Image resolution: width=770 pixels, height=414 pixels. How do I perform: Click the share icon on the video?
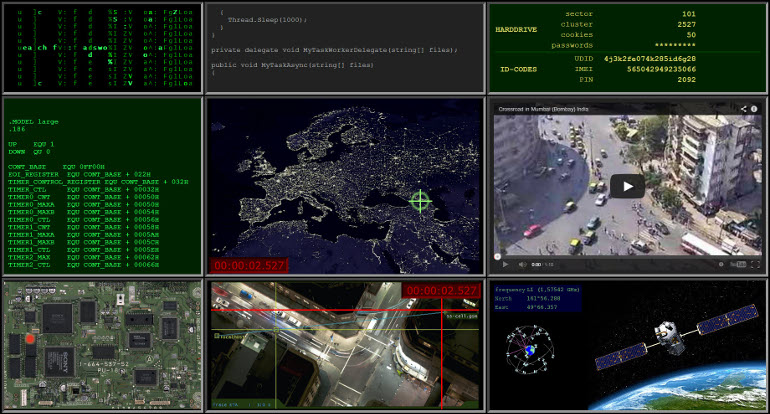pos(743,109)
